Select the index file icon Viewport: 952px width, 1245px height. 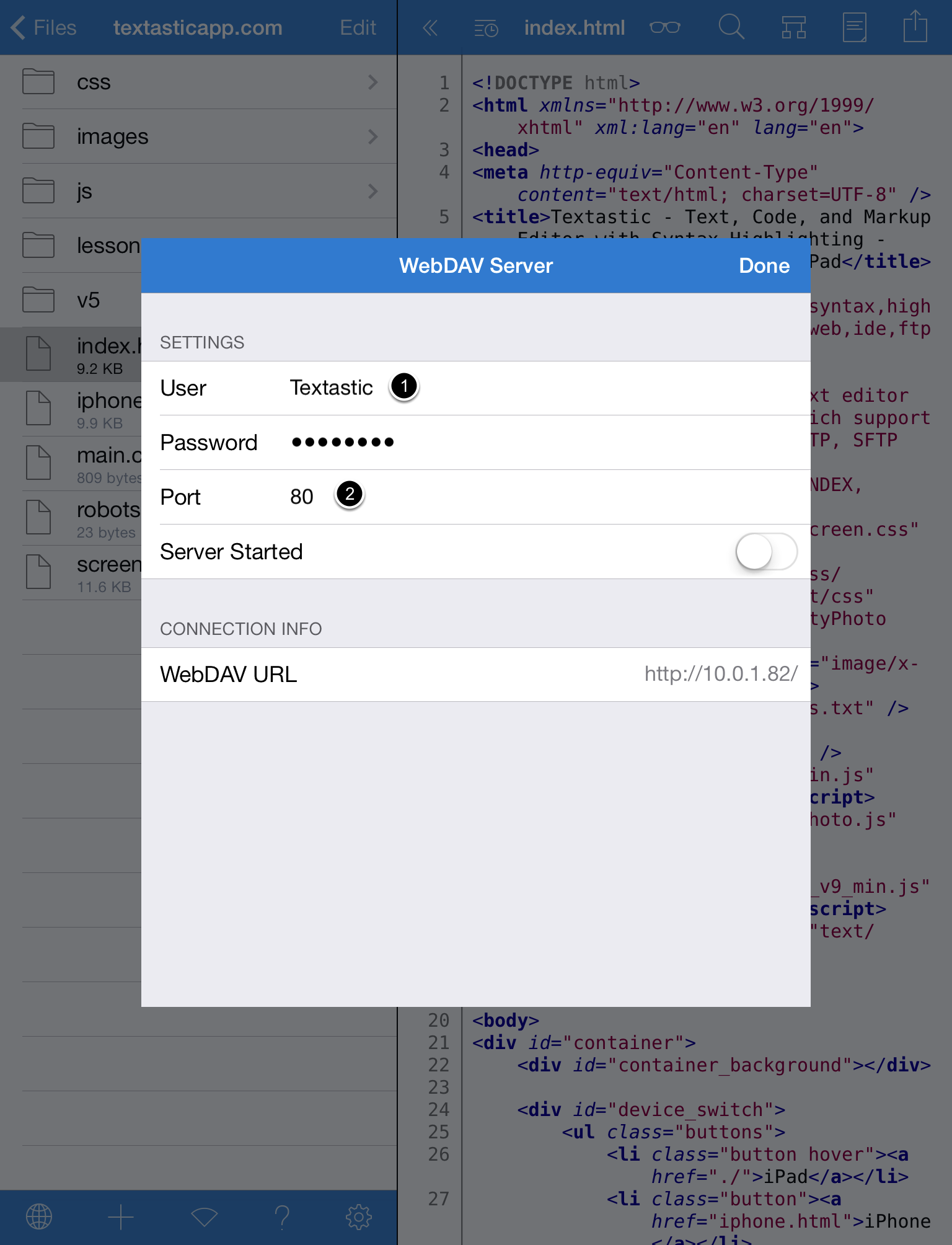point(38,354)
